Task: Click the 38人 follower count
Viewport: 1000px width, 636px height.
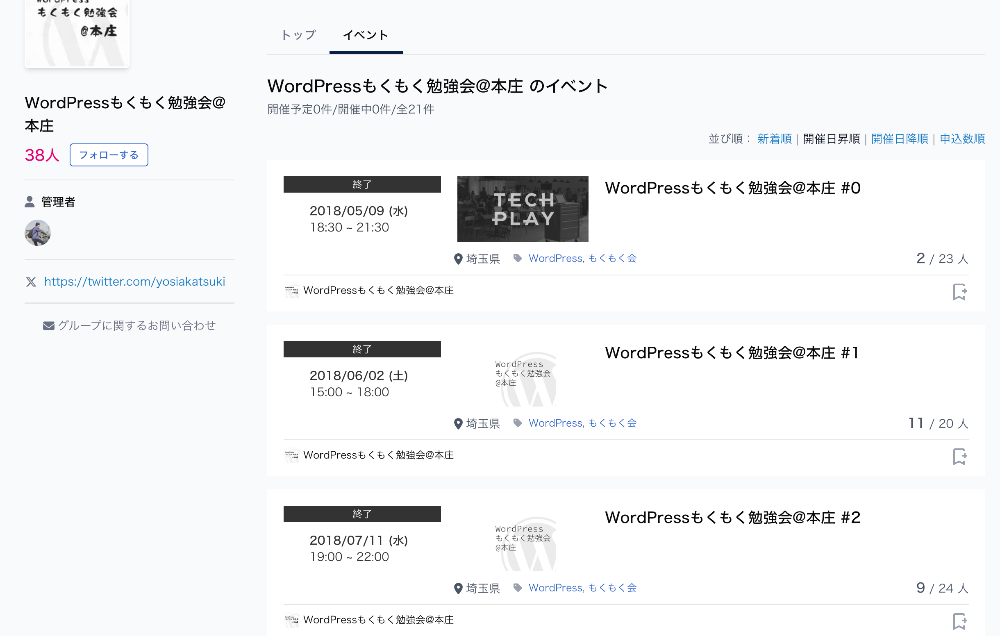Action: pyautogui.click(x=42, y=155)
